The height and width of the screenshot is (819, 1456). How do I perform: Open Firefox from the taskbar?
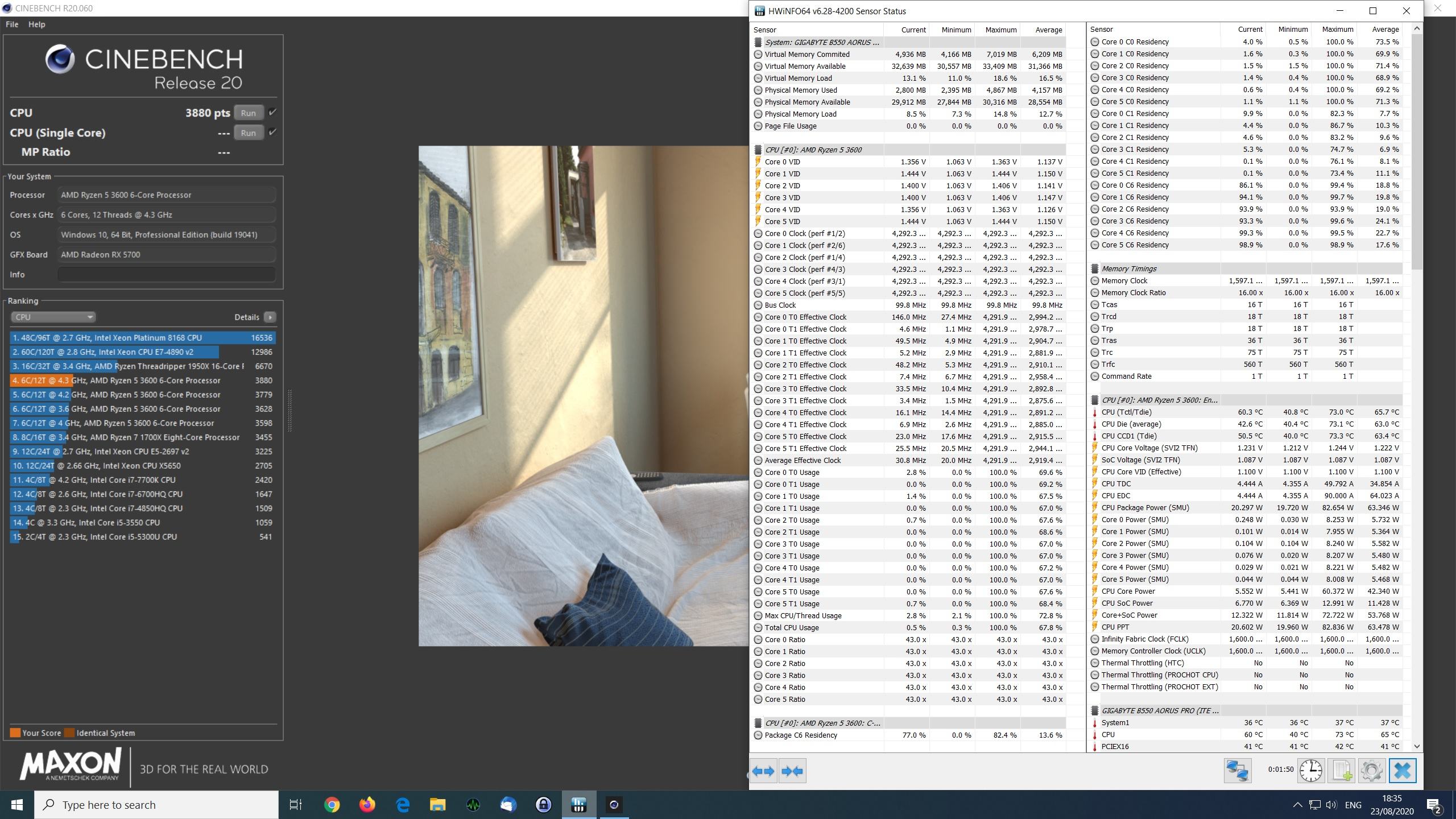[x=367, y=805]
